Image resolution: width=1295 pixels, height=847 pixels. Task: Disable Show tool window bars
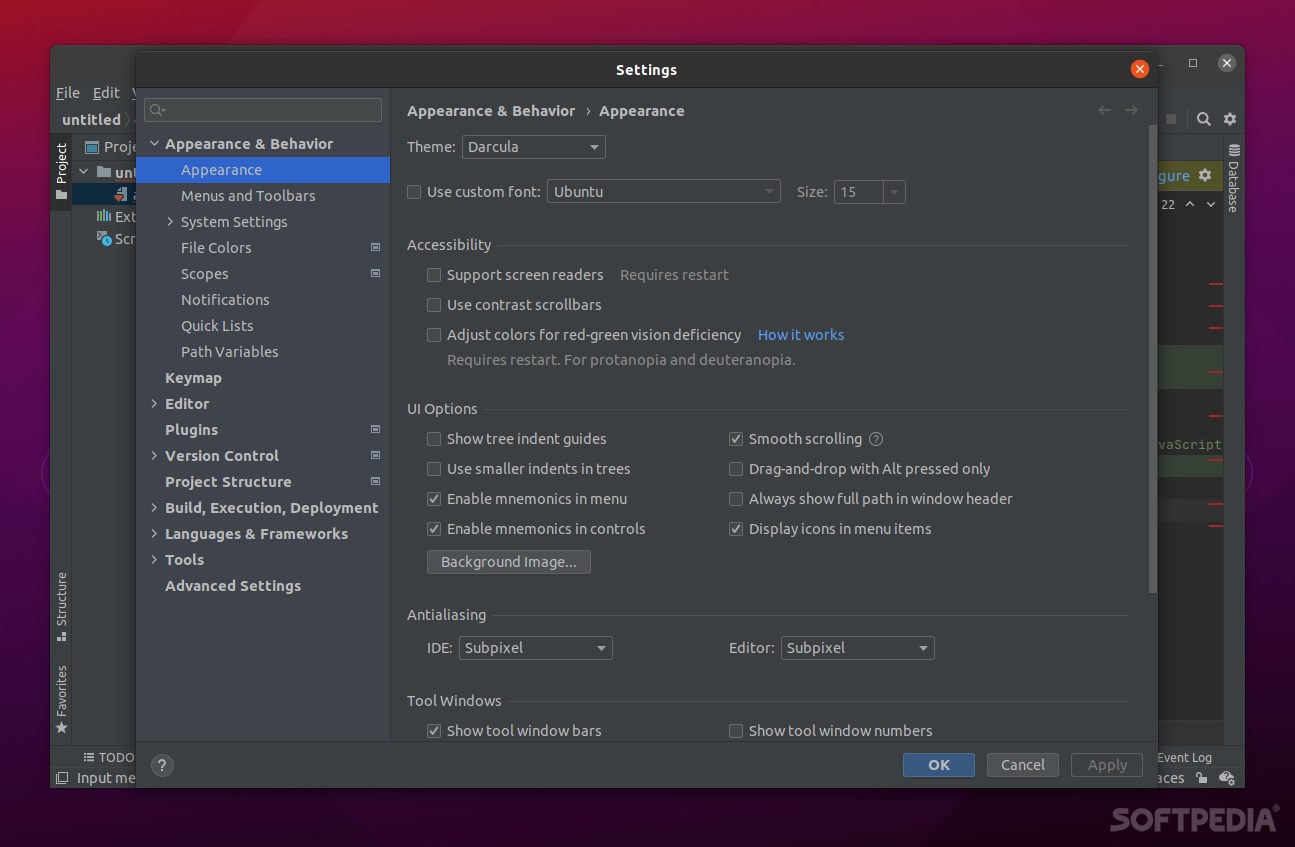pyautogui.click(x=434, y=731)
